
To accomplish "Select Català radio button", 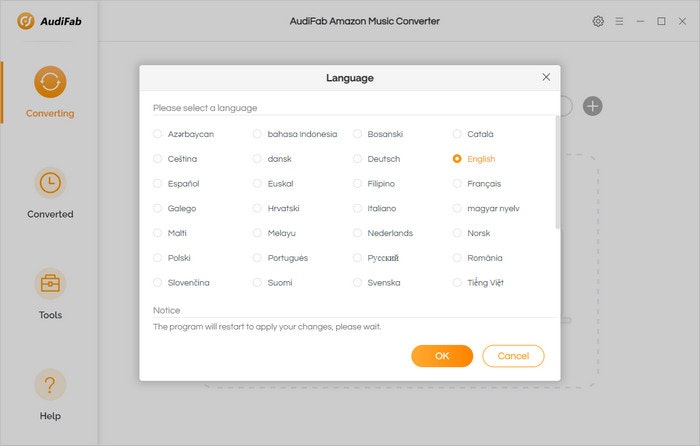I will [x=457, y=134].
